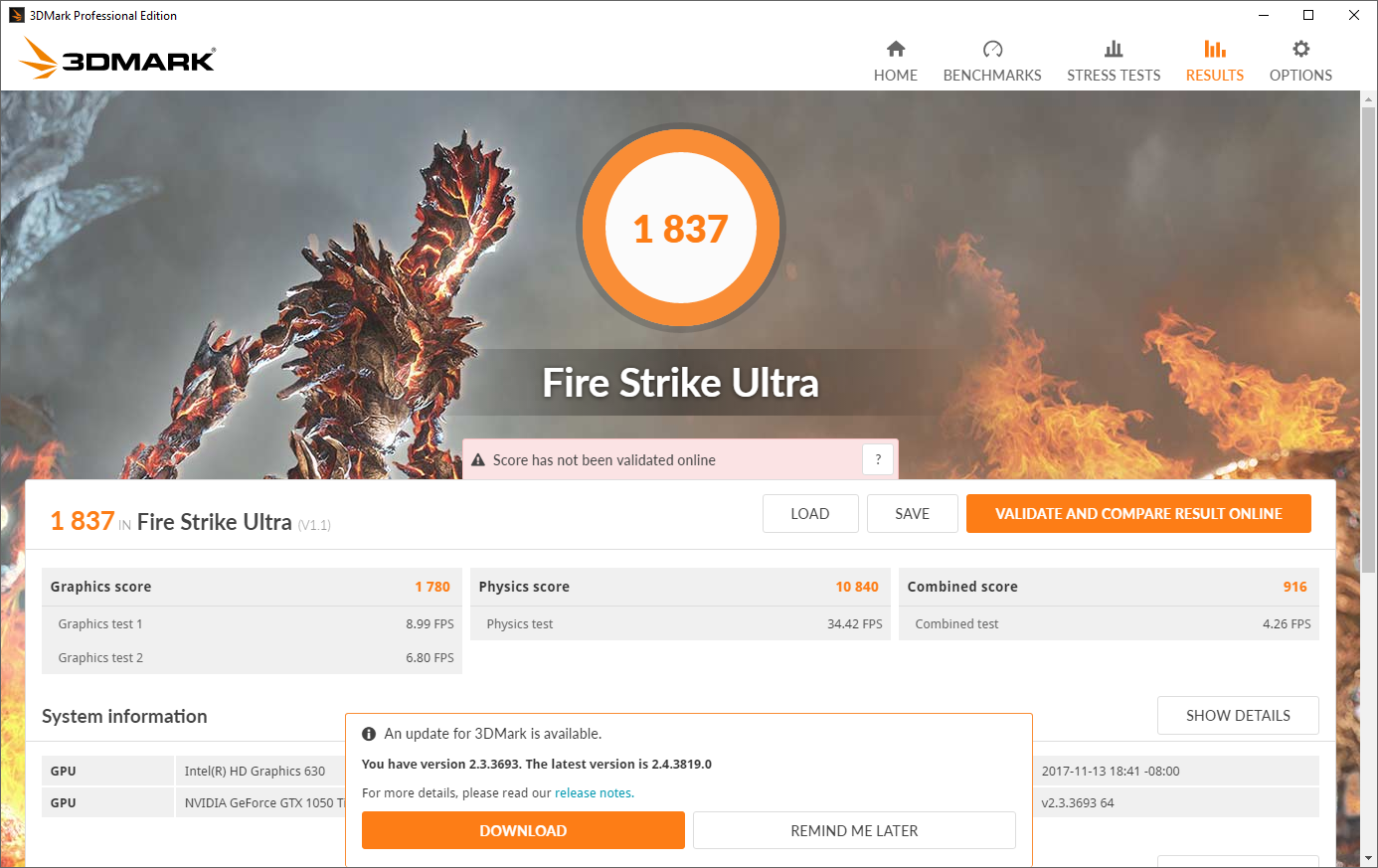Close the 3DMark window
The image size is (1378, 868).
1354,15
